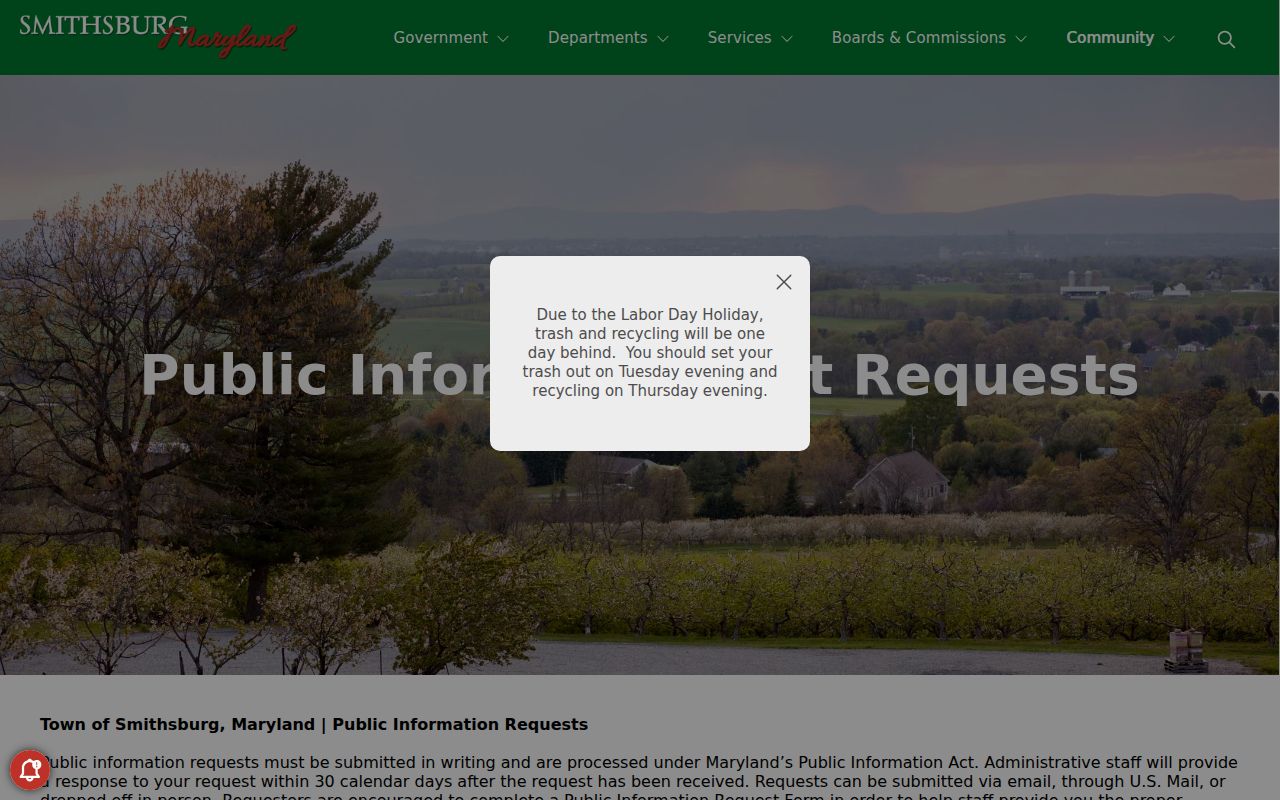1280x800 pixels.
Task: Expand the Services dropdown chevron
Action: [x=787, y=39]
